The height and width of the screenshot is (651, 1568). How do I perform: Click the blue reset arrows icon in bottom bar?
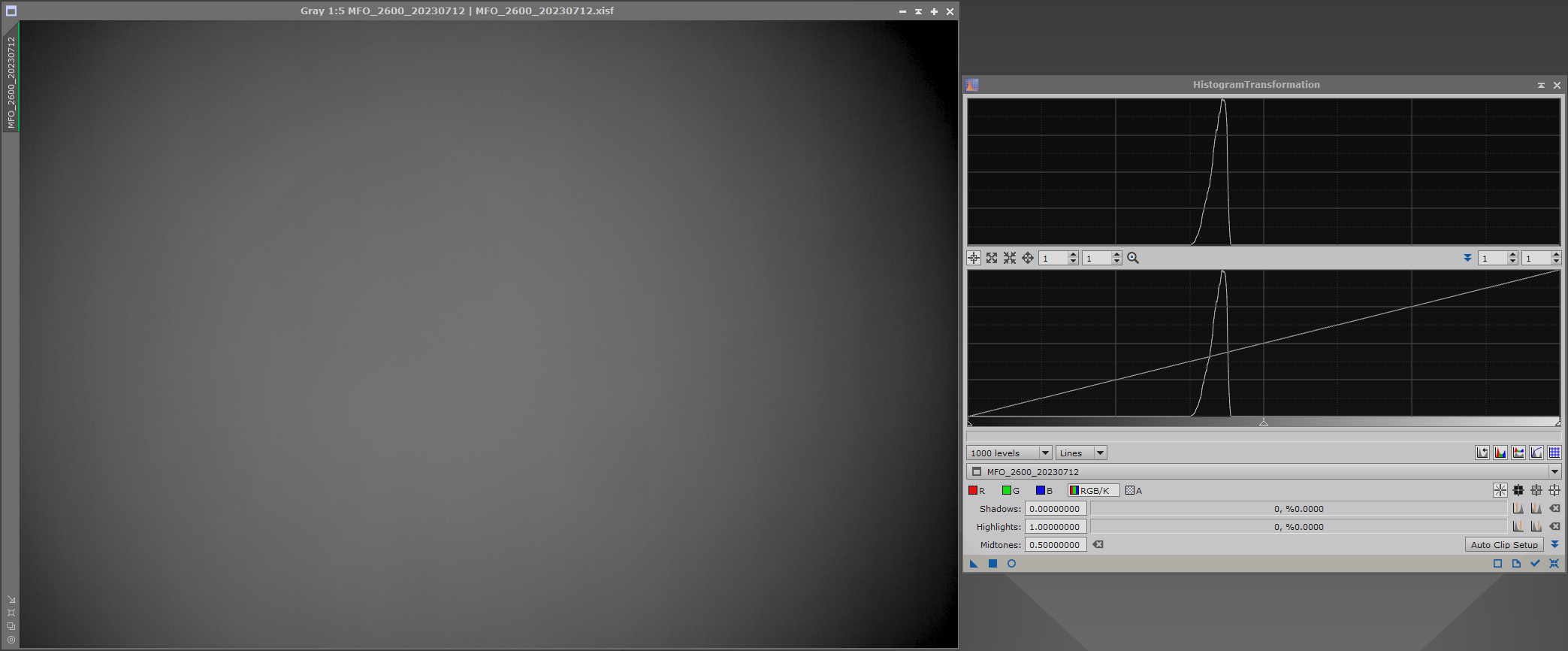(x=1554, y=563)
